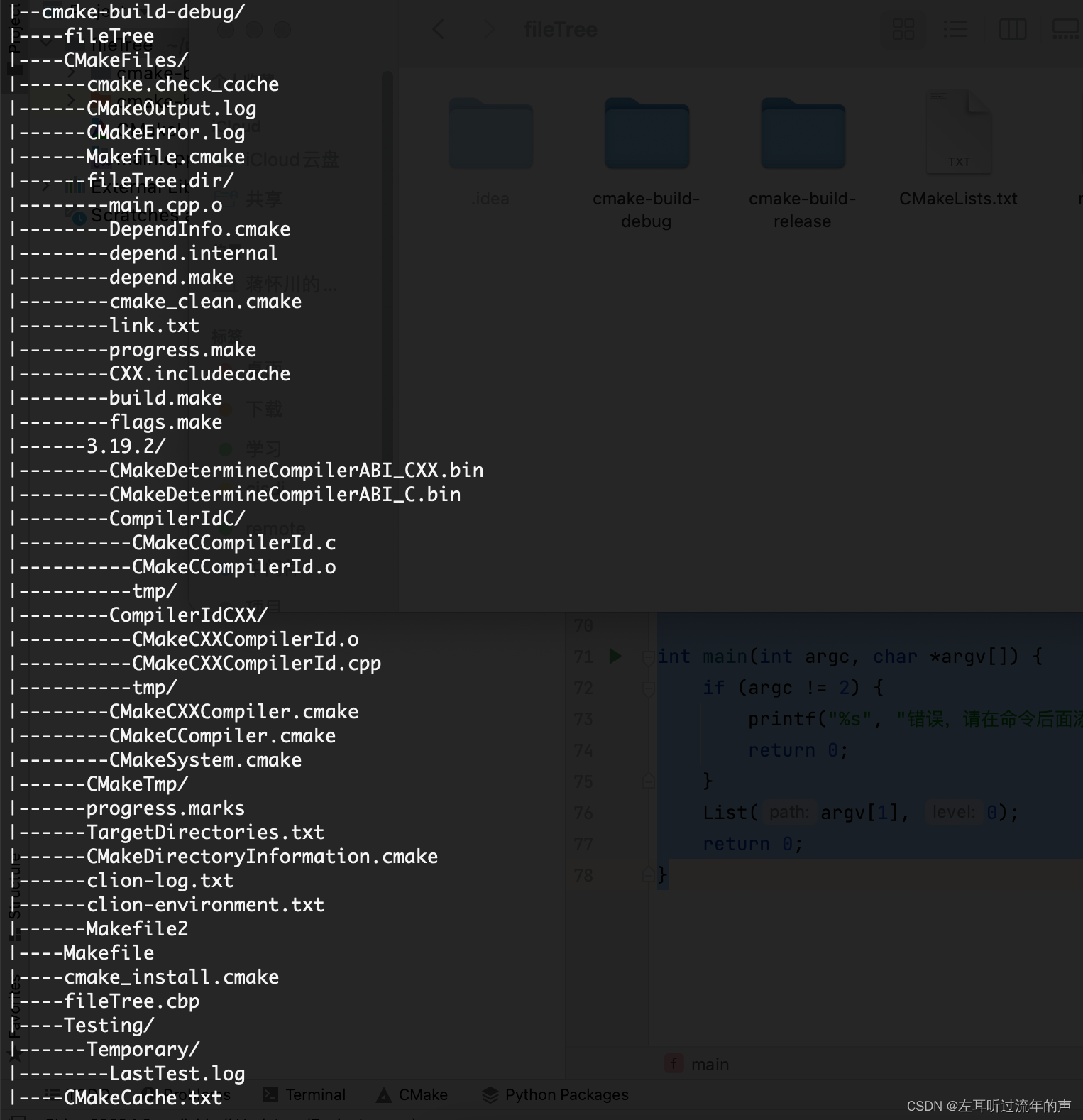Viewport: 1083px width, 1120px height.
Task: Switch Finder to icon grid view
Action: (x=903, y=30)
